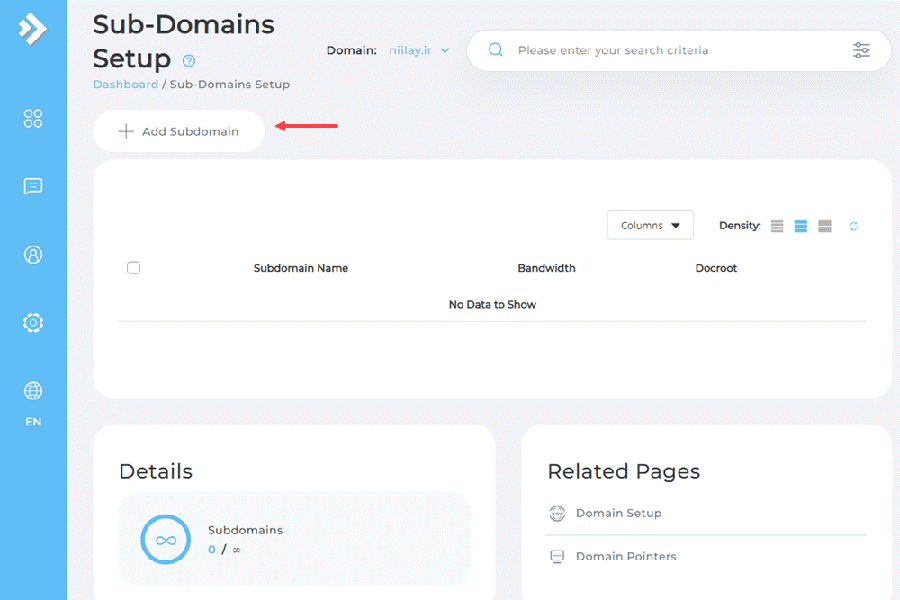Open search filter options icon
Viewport: 900px width, 600px height.
click(x=861, y=50)
